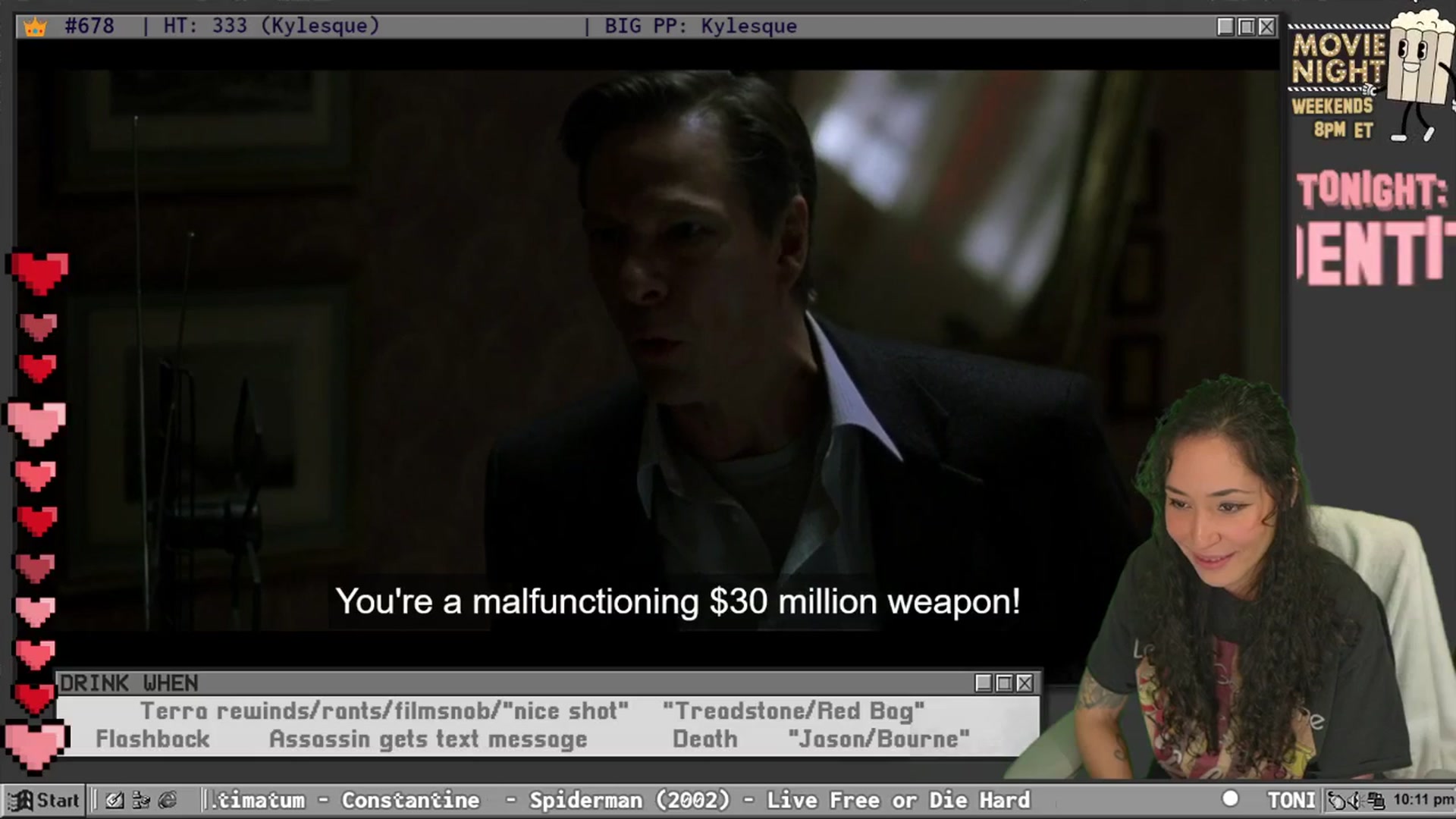
Task: Open the Internet Explorer quick-launch icon
Action: (168, 800)
